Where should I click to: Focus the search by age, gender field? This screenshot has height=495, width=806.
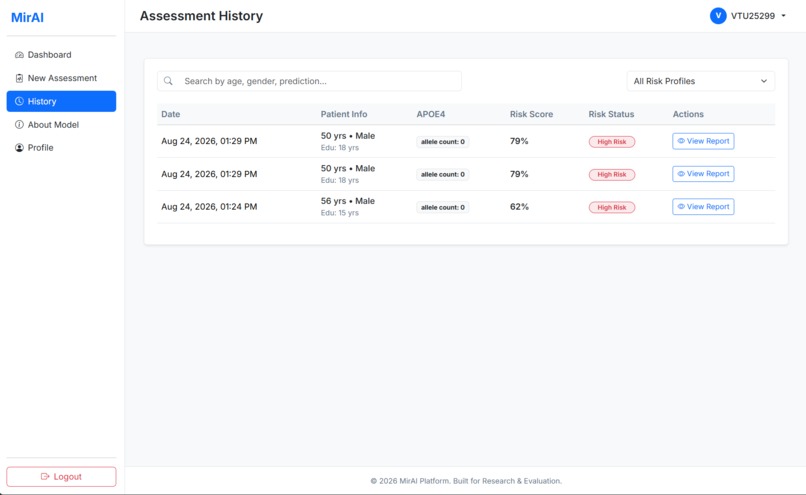[309, 81]
